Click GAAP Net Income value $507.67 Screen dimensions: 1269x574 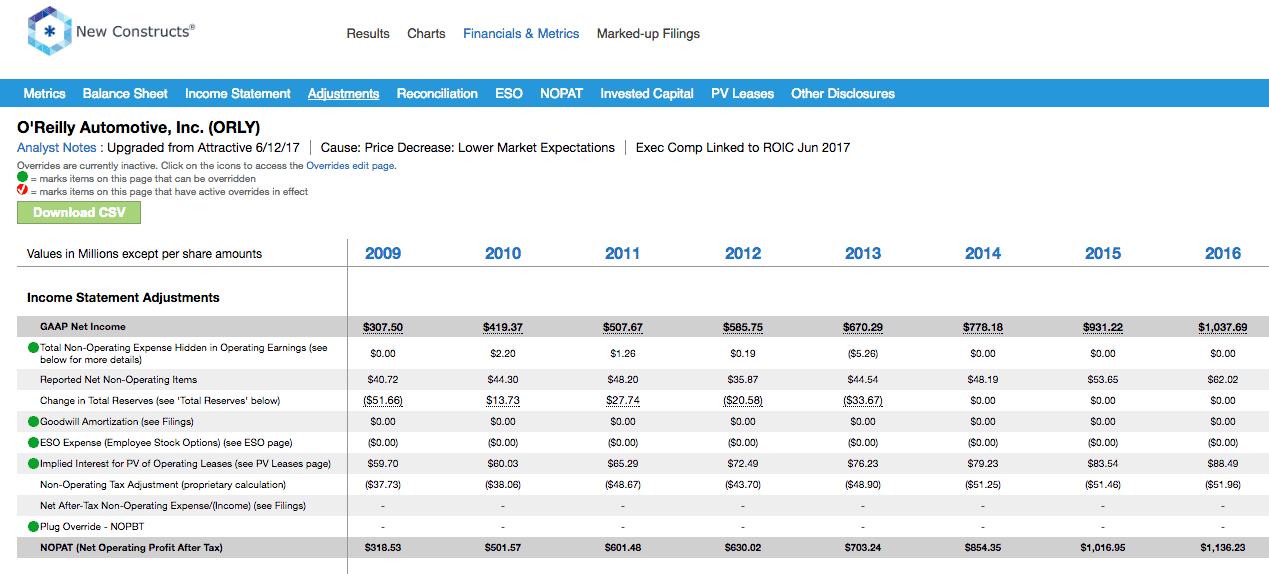pos(623,327)
